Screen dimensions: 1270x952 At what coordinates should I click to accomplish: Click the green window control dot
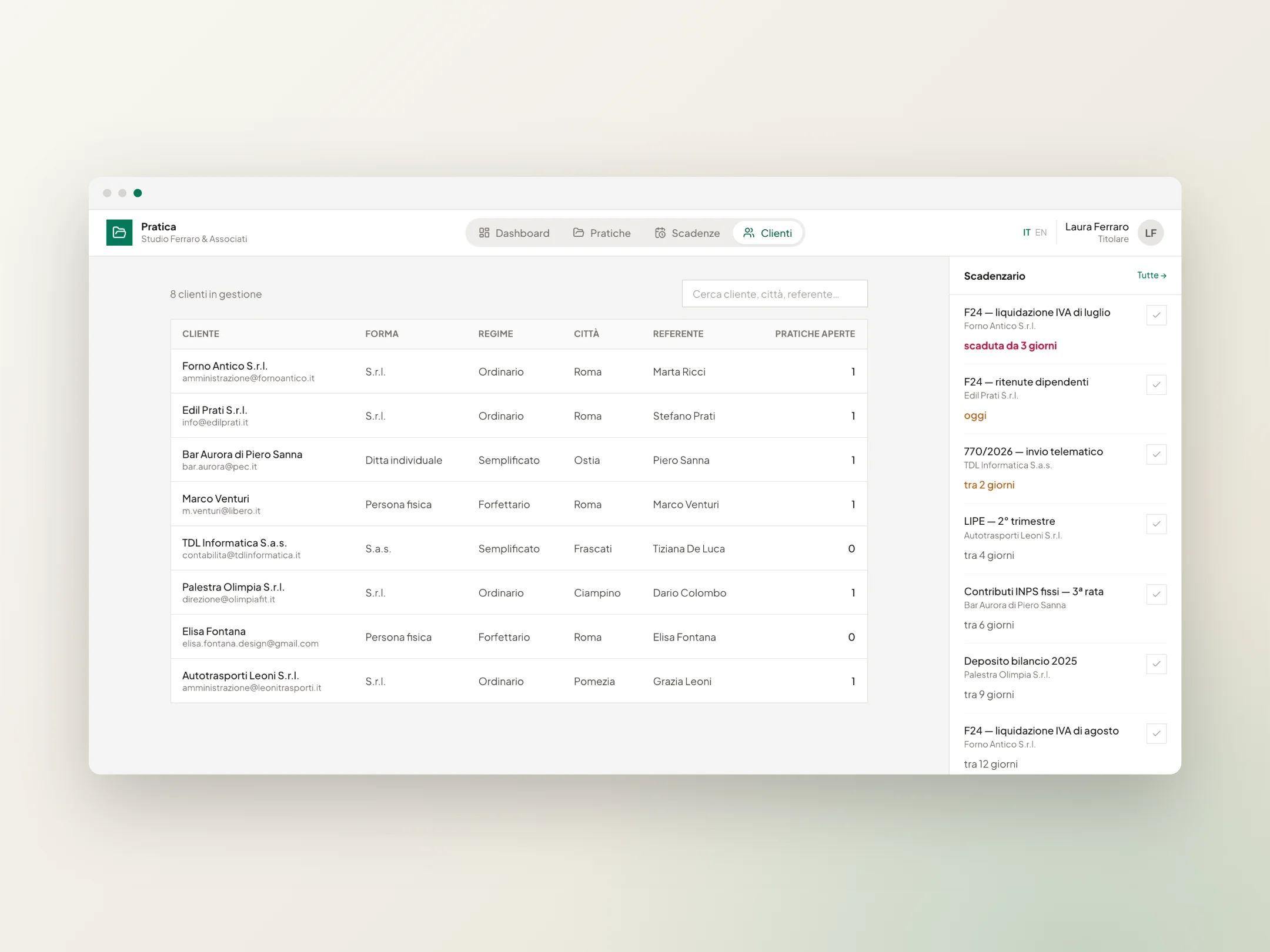[138, 193]
